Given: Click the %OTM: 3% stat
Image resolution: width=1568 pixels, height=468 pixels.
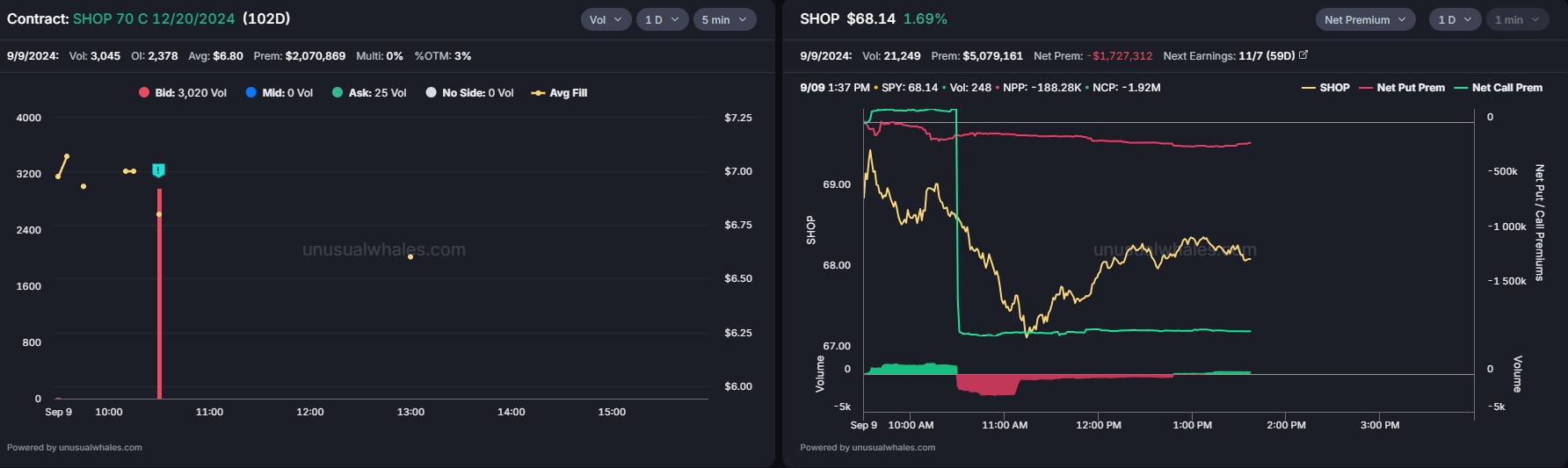Looking at the screenshot, I should pos(443,55).
